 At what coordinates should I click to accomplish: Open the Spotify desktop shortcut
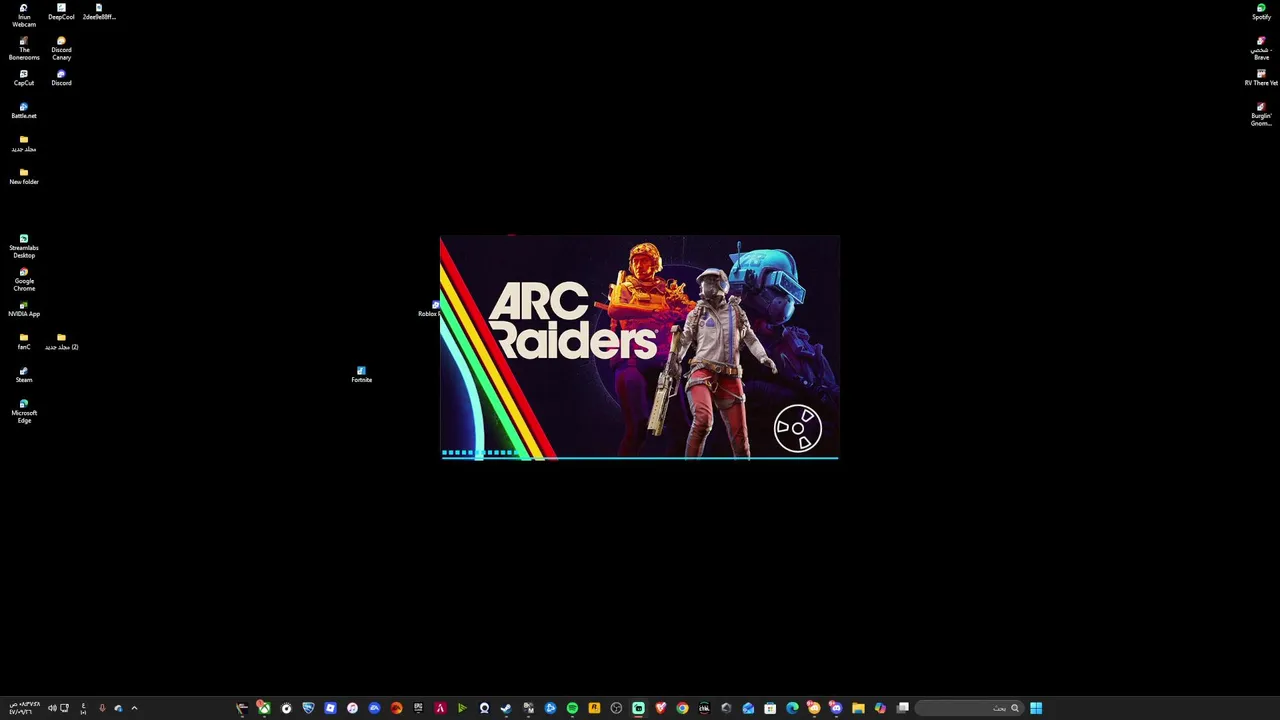point(1261,12)
